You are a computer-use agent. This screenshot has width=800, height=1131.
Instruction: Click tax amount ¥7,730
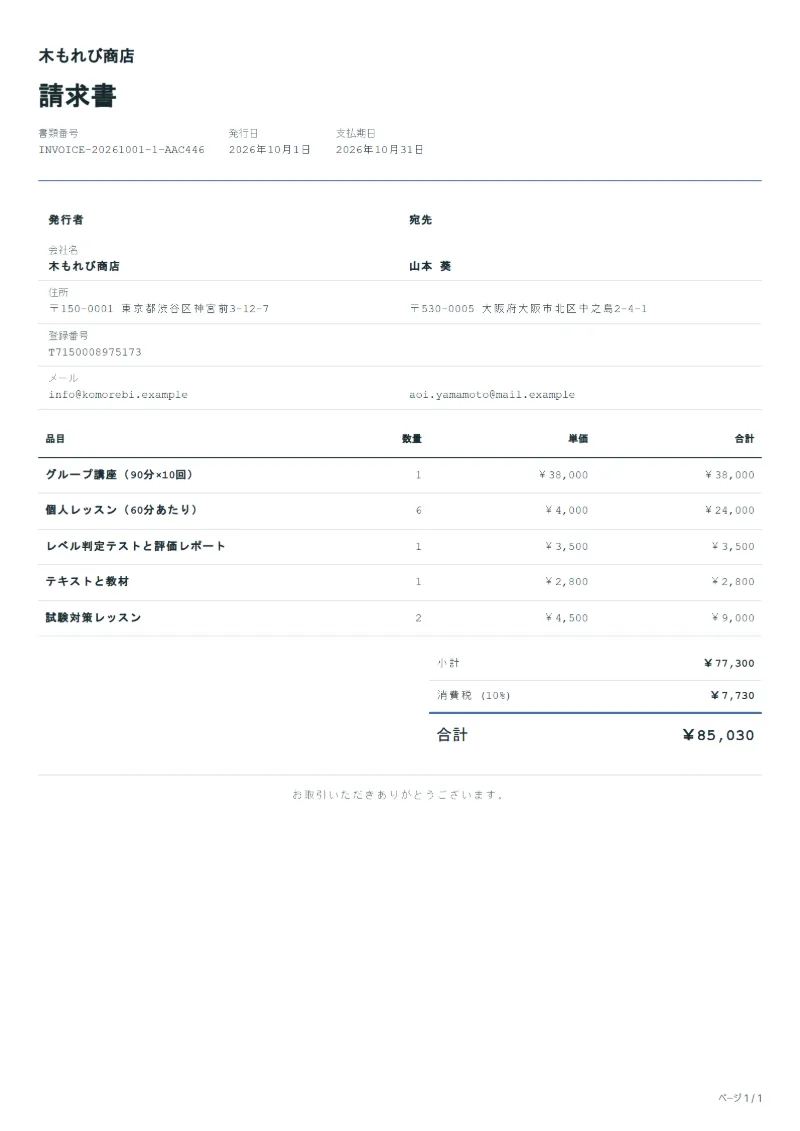[x=732, y=696]
